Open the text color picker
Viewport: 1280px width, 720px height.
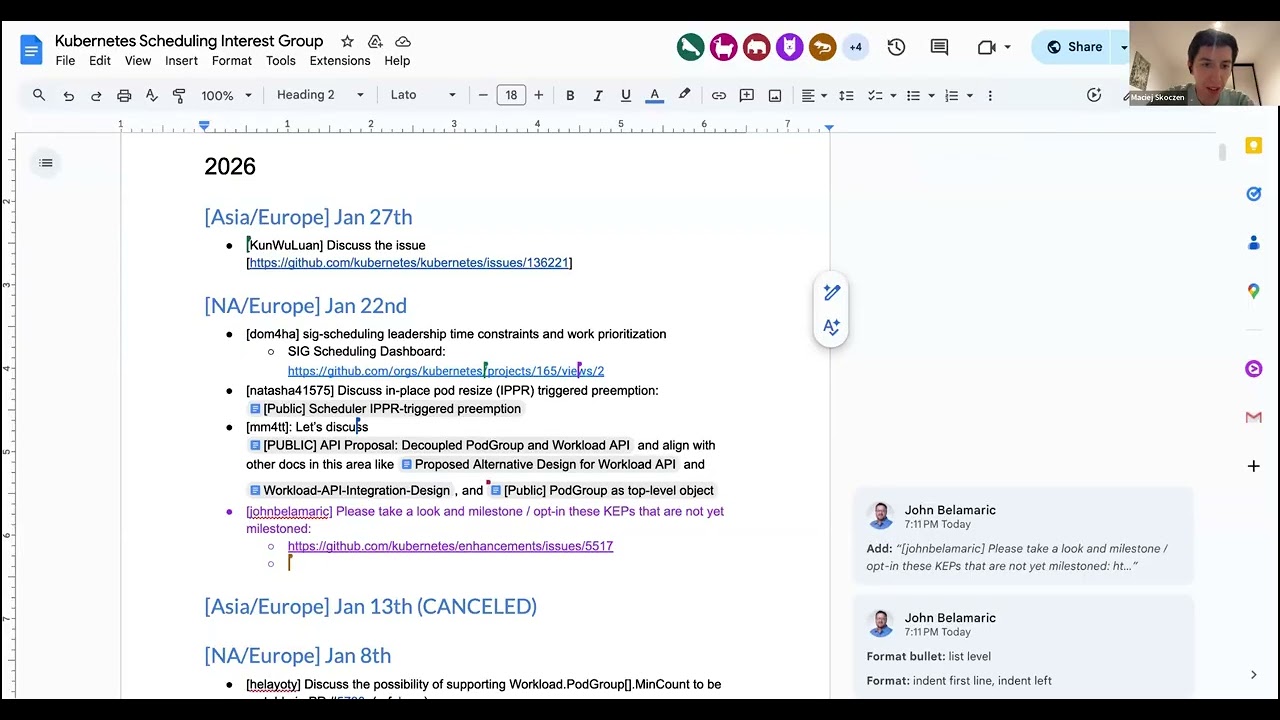(x=655, y=96)
